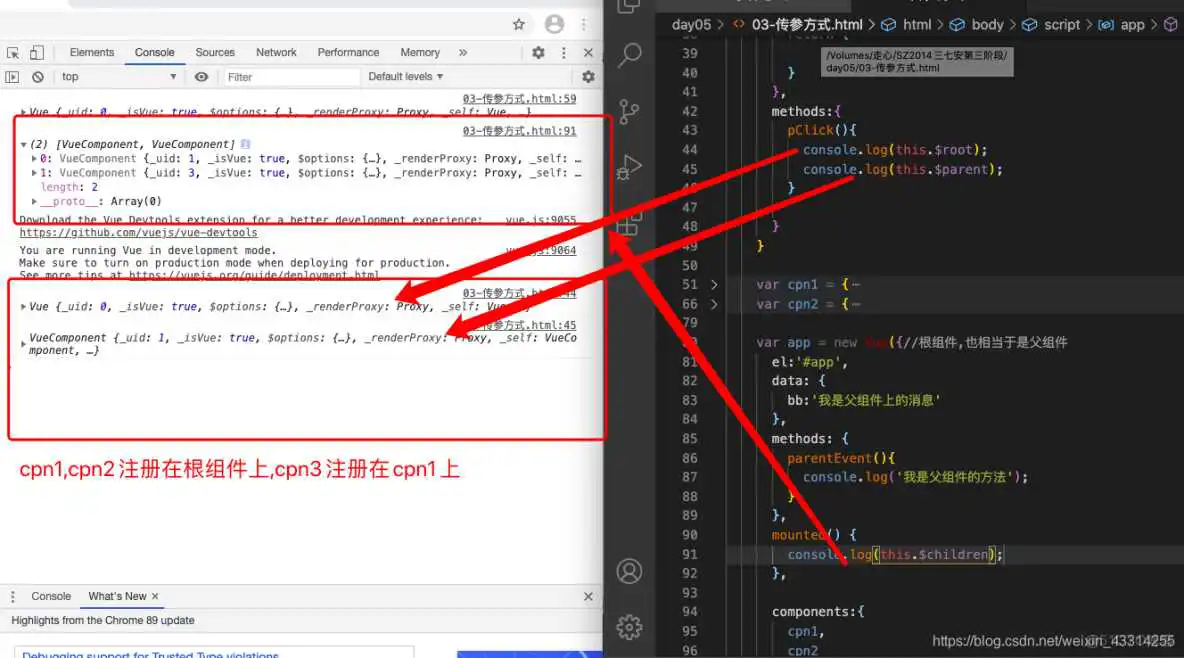
Task: Expand the folded var cpn2 block
Action: point(714,304)
